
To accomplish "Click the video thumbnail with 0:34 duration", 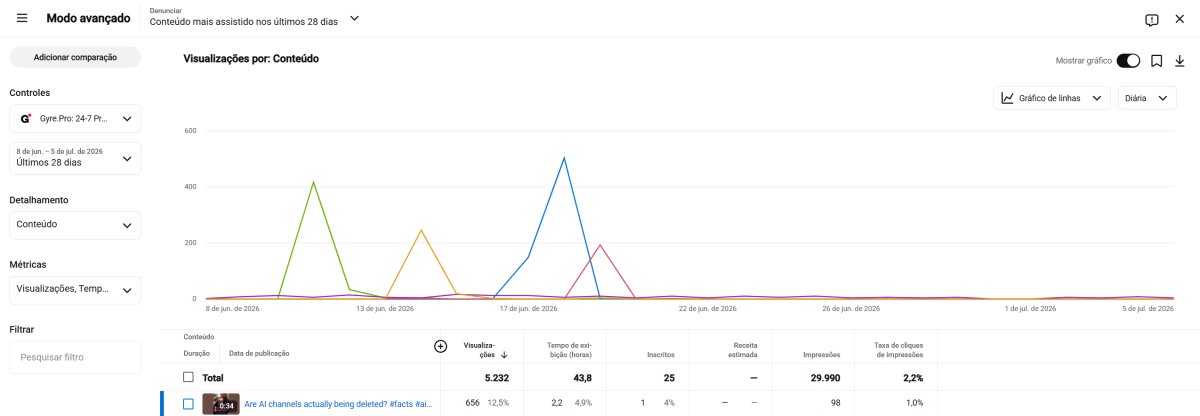I will pos(220,403).
